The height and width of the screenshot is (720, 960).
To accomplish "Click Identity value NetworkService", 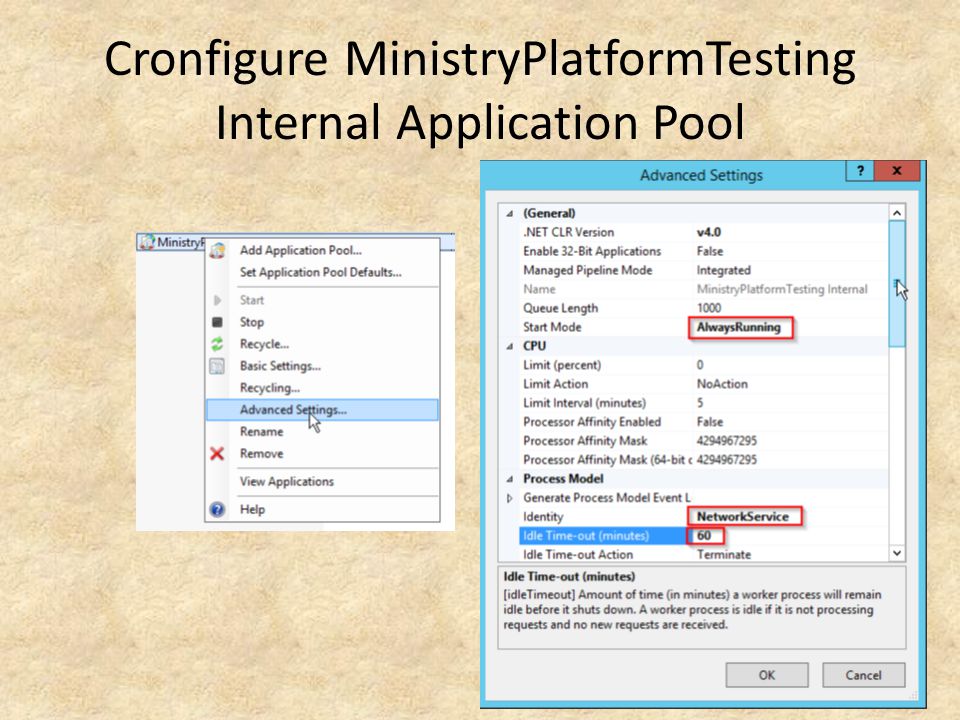I will pos(743,517).
